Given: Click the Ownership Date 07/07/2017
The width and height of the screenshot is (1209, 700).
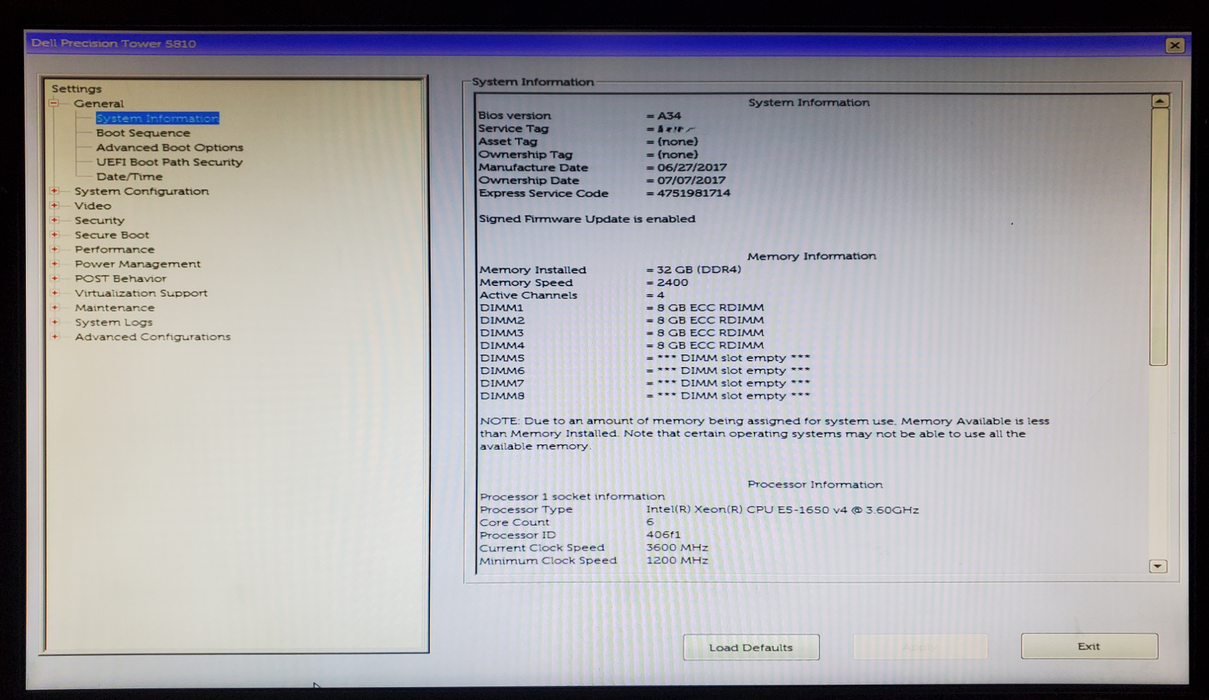Looking at the screenshot, I should 692,181.
